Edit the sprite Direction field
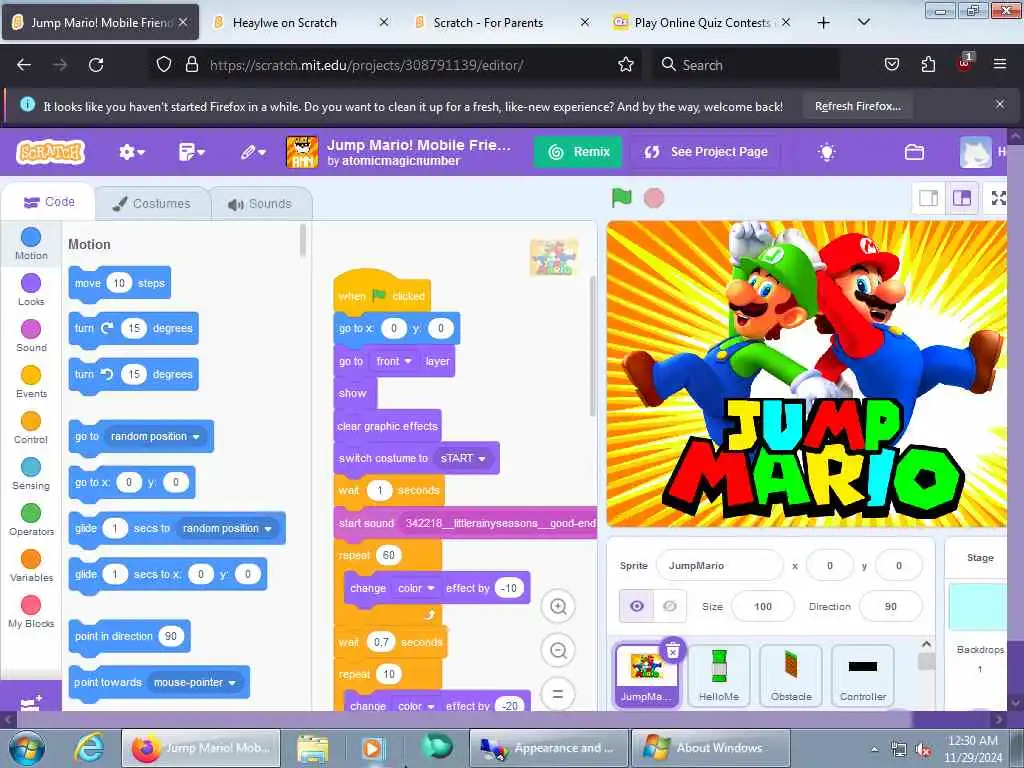The height and width of the screenshot is (768, 1024). point(891,607)
